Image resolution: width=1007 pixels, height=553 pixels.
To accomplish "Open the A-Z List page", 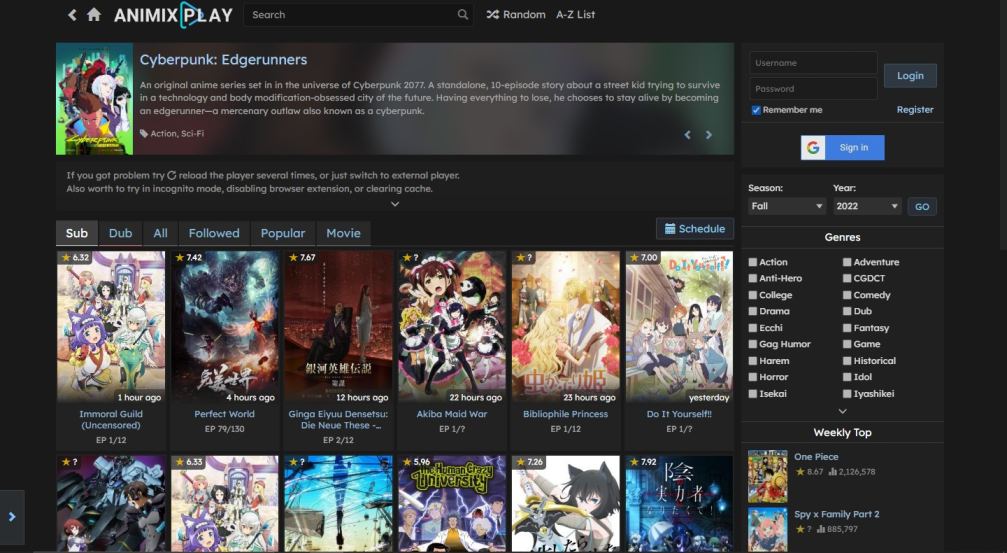I will (575, 15).
